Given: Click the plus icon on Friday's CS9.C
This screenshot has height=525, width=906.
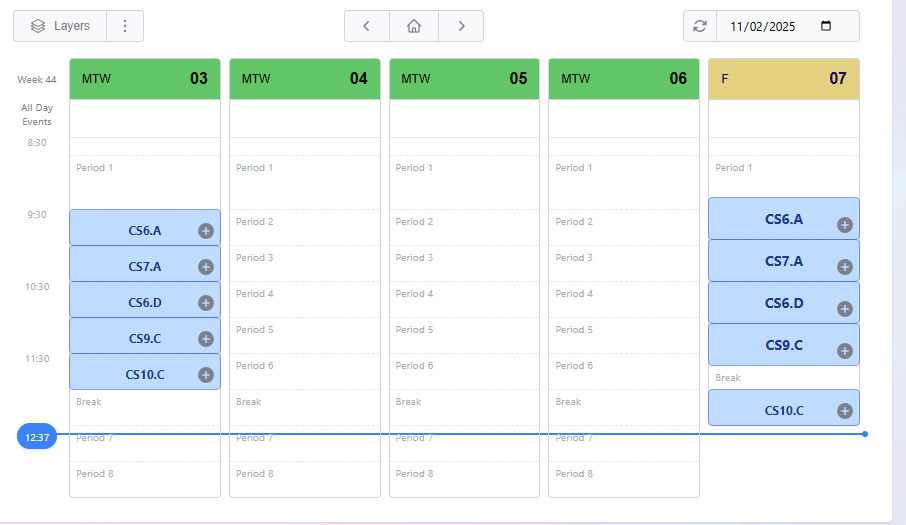Looking at the screenshot, I should (844, 351).
